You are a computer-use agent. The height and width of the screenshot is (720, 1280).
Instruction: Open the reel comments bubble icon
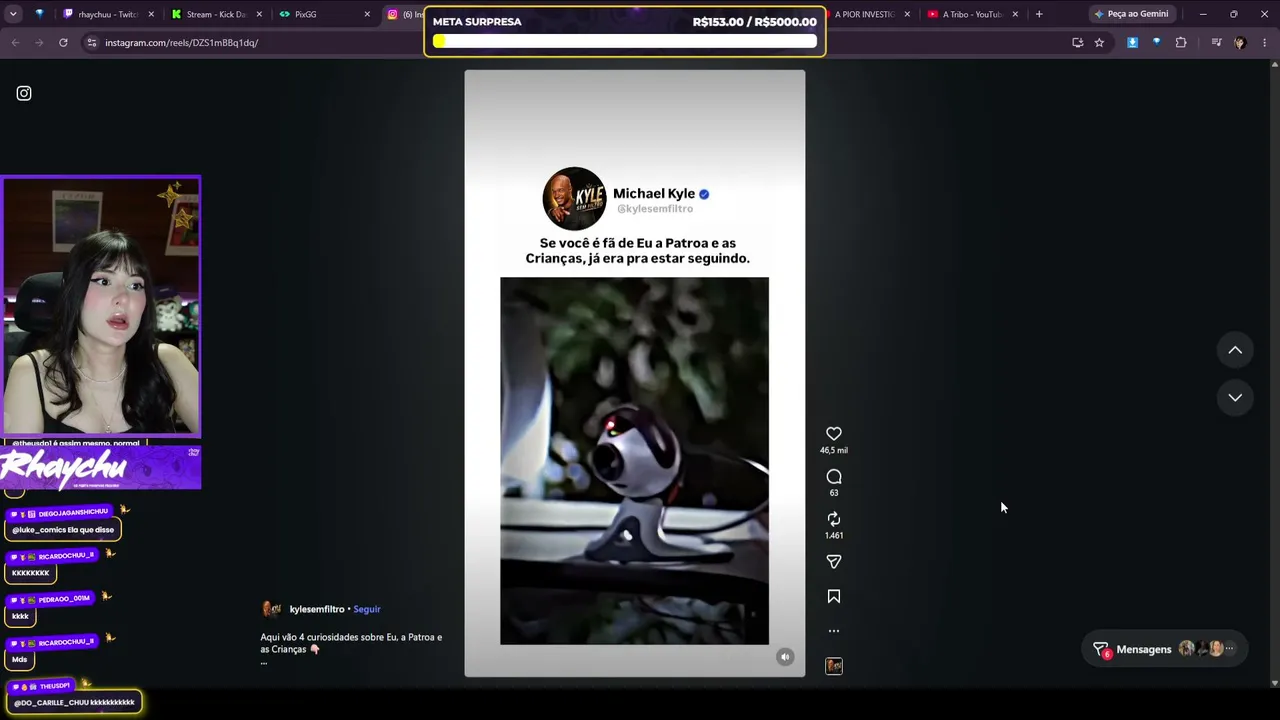[x=834, y=476]
